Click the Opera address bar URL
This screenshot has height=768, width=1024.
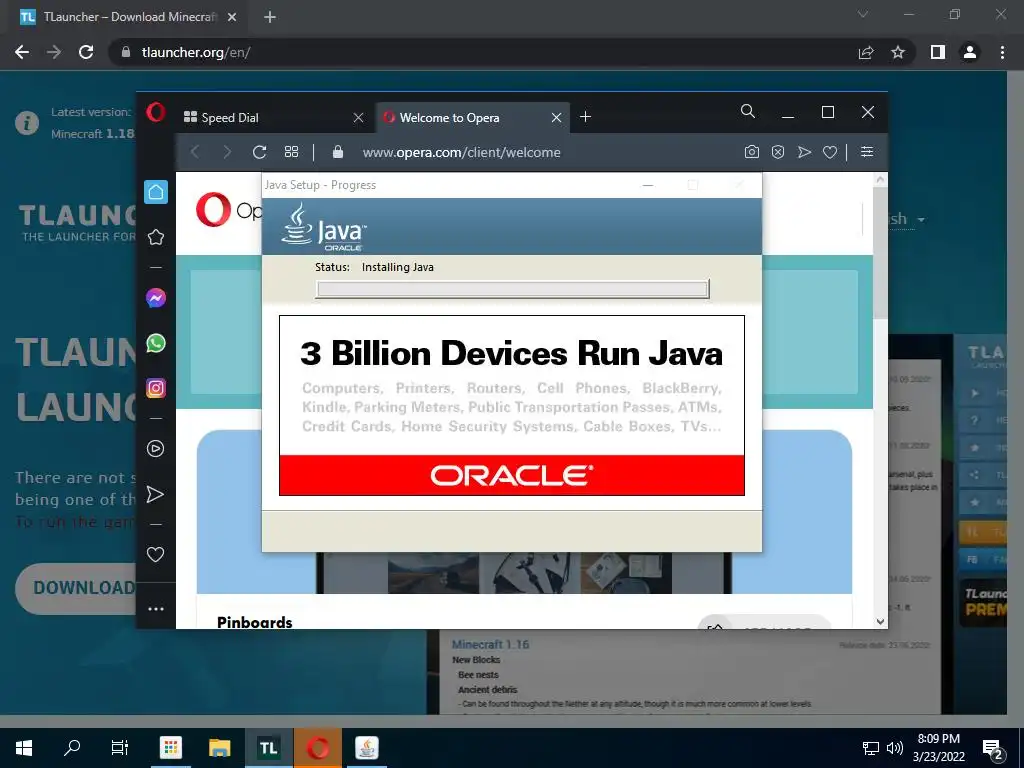462,152
